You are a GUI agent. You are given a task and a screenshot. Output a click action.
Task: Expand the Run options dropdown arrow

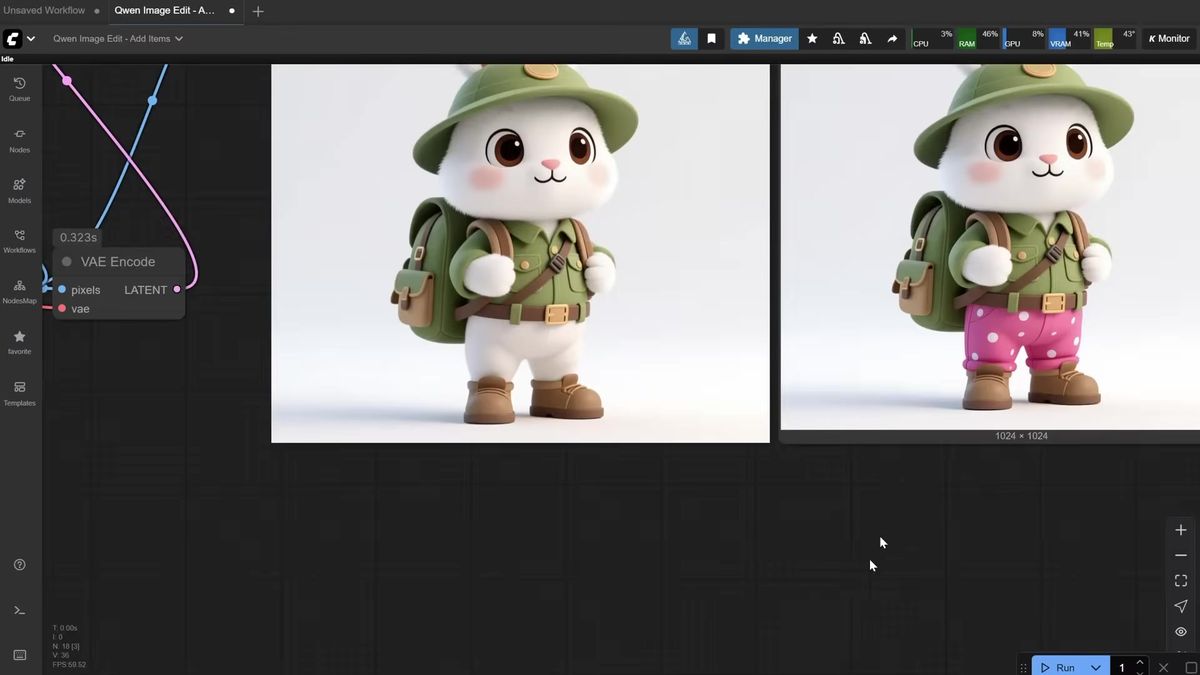point(1096,667)
